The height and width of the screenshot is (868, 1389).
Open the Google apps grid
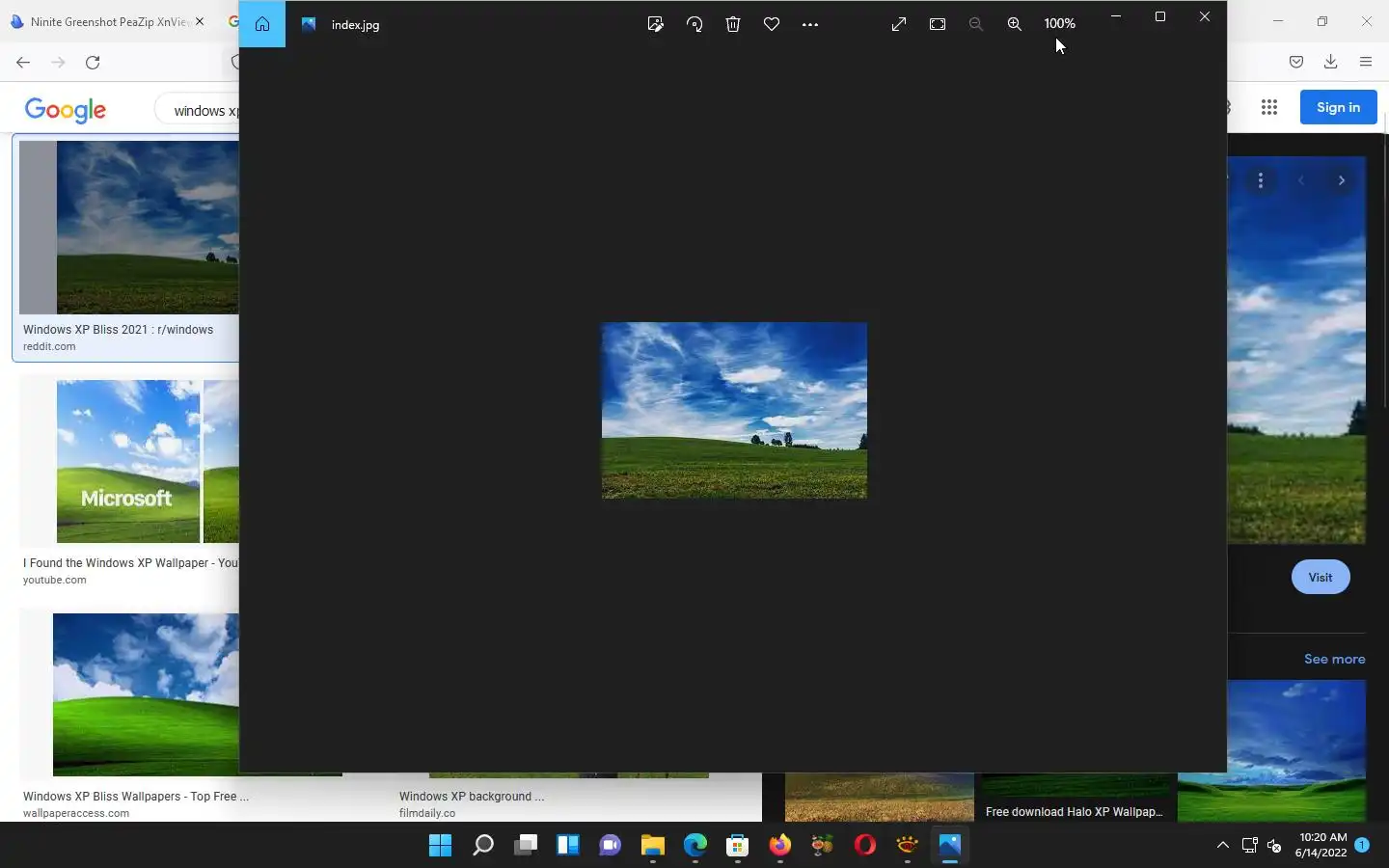tap(1269, 108)
